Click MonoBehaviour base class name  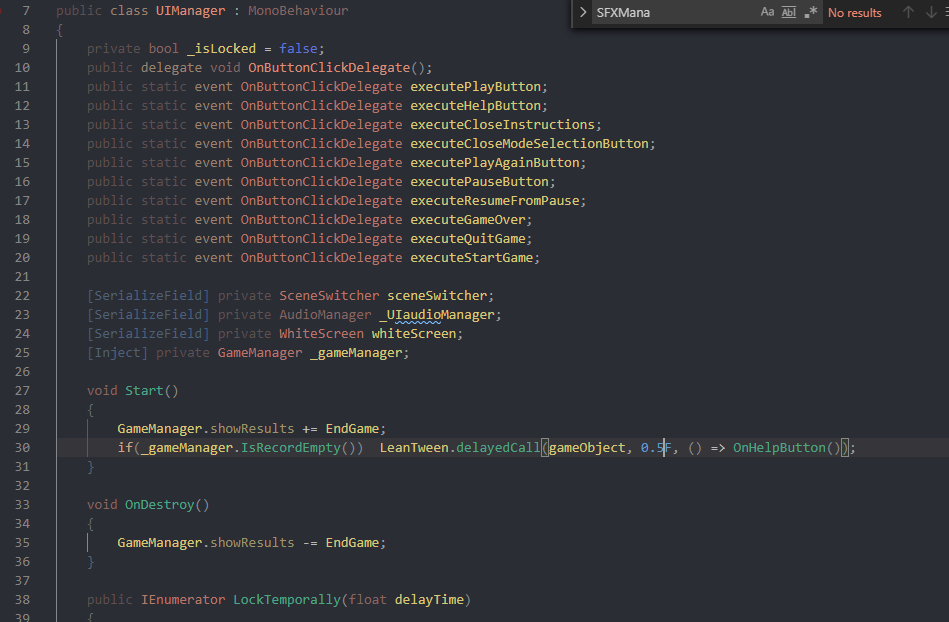[x=298, y=10]
